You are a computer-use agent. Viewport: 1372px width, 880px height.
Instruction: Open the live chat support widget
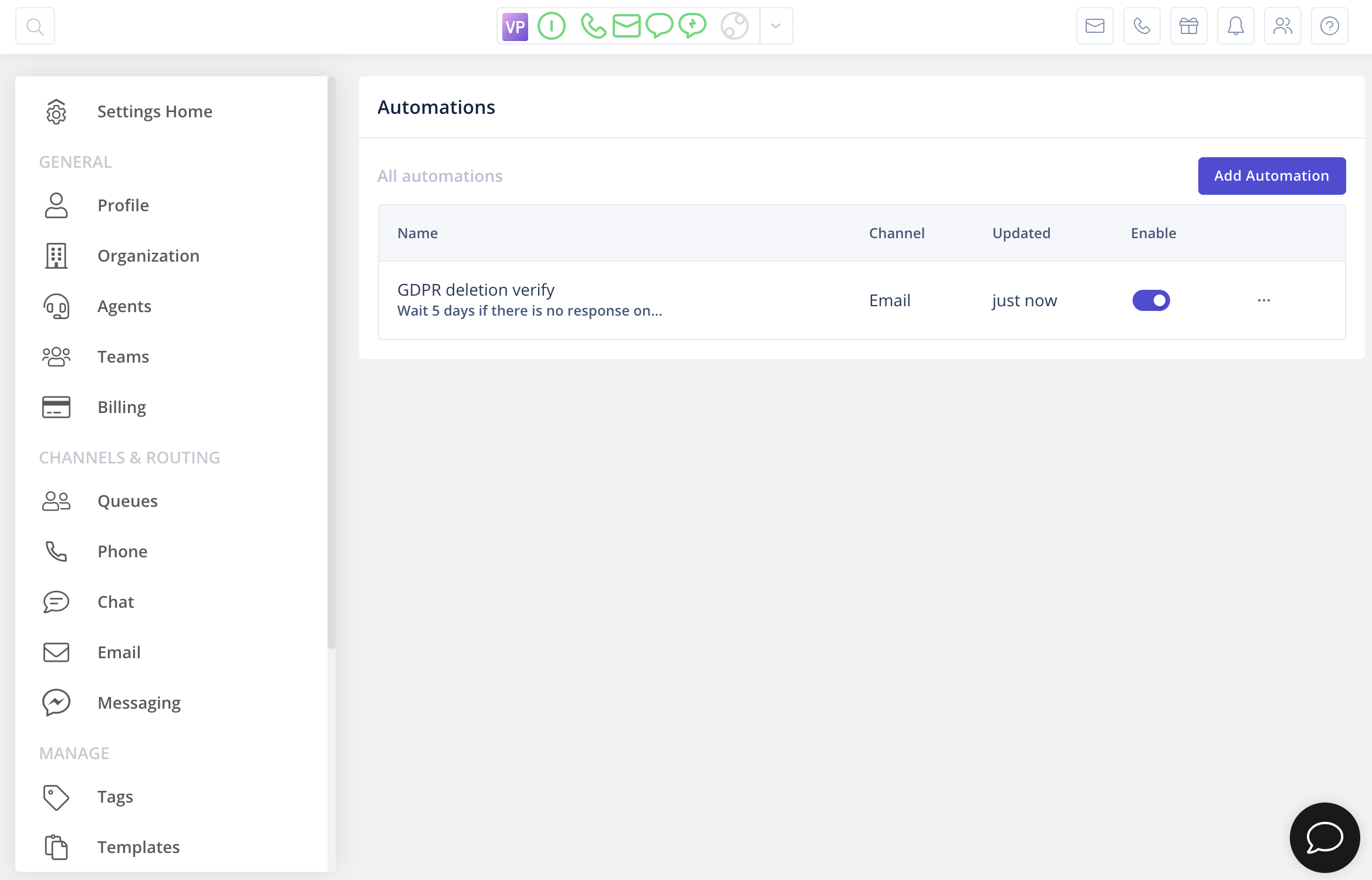(1325, 838)
